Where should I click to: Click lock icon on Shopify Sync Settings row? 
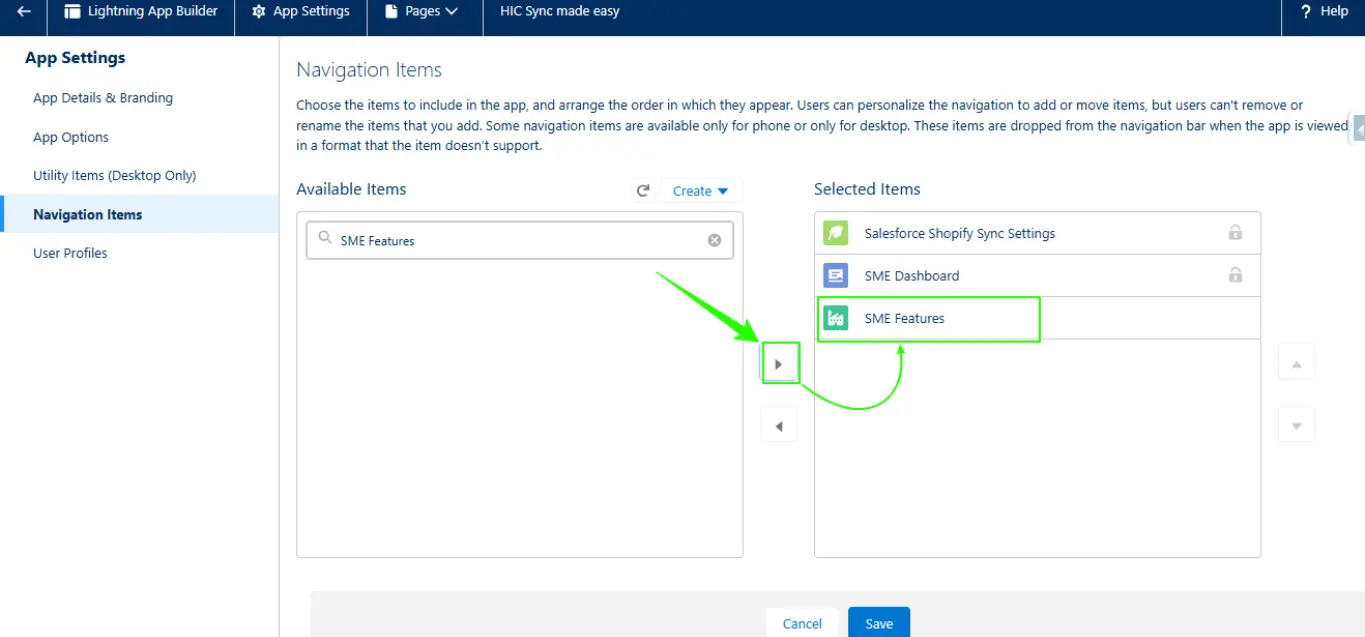[x=1235, y=232]
